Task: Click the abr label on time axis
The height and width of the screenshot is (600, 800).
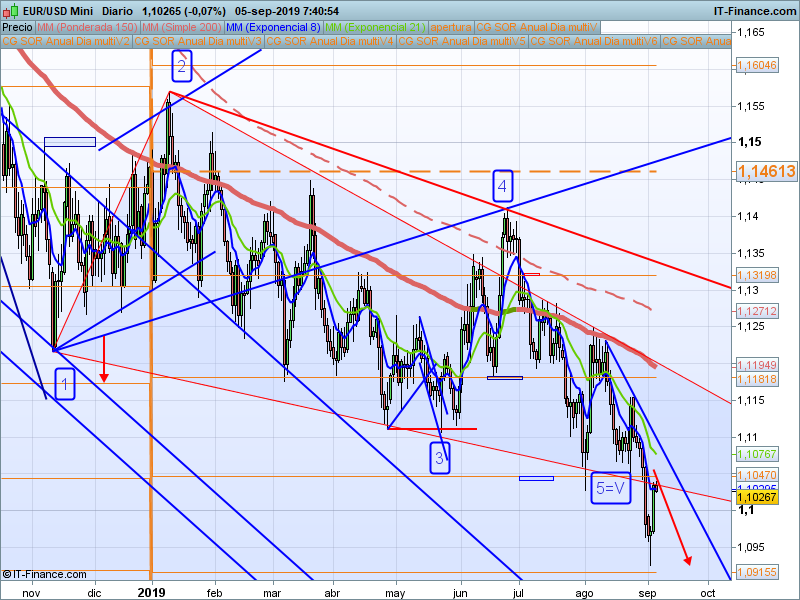Action: click(333, 593)
